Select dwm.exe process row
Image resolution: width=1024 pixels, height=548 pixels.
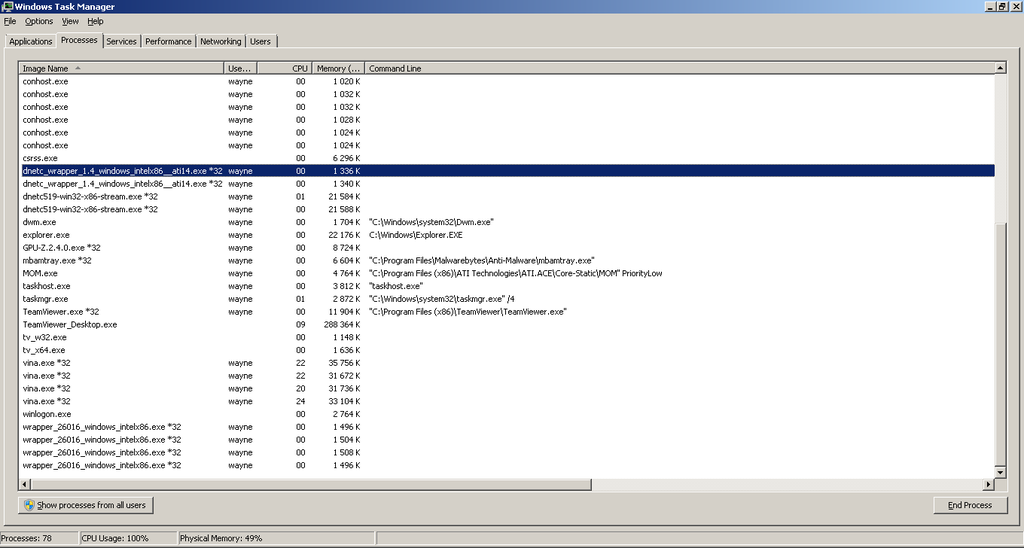(x=507, y=222)
